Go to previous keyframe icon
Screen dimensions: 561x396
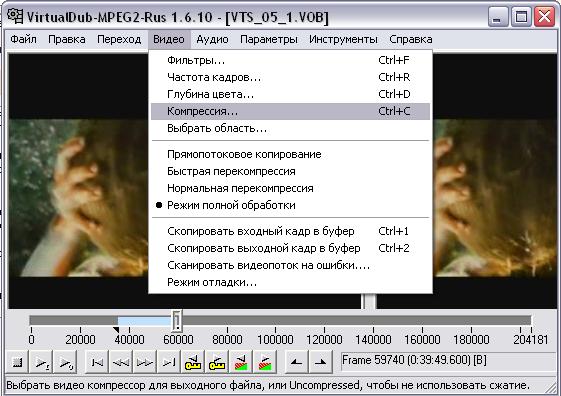pos(192,362)
